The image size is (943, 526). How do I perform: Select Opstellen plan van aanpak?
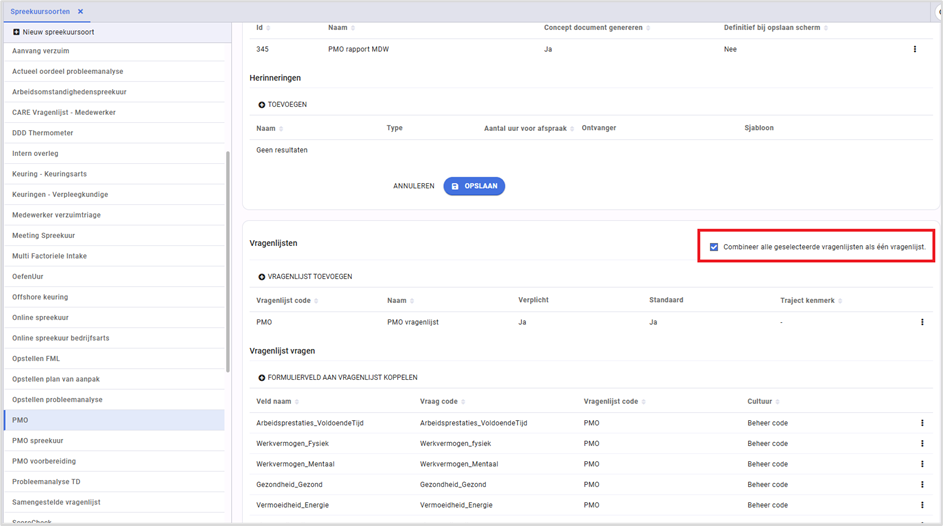[114, 379]
